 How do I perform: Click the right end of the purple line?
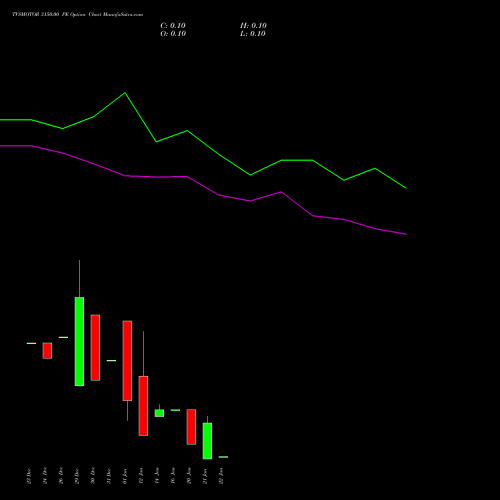[x=406, y=234]
